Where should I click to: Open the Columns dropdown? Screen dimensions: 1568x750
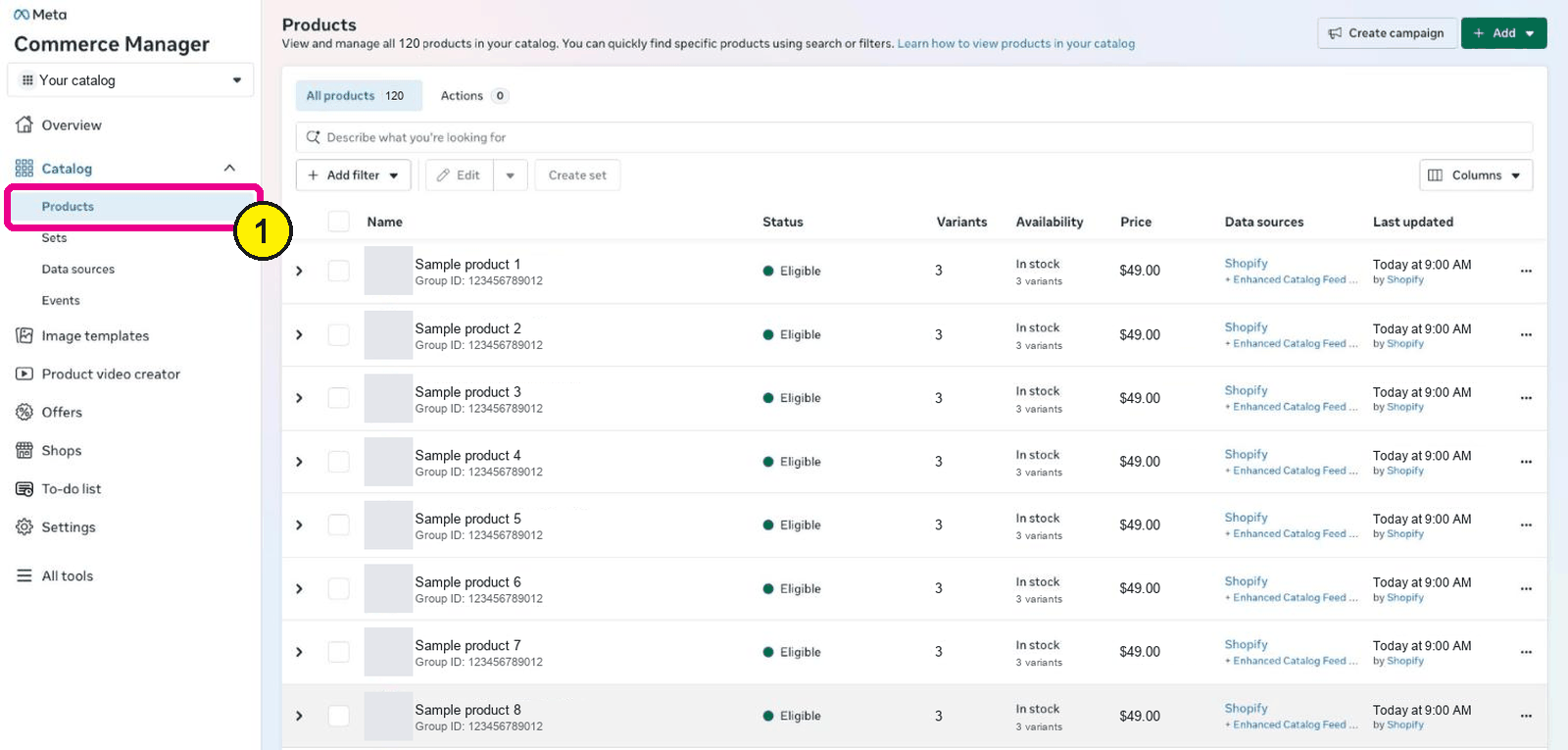pyautogui.click(x=1476, y=175)
